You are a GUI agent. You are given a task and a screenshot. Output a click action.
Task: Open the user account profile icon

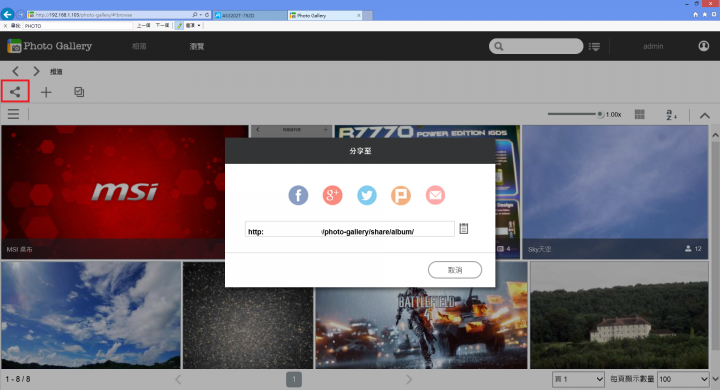pyautogui.click(x=703, y=46)
